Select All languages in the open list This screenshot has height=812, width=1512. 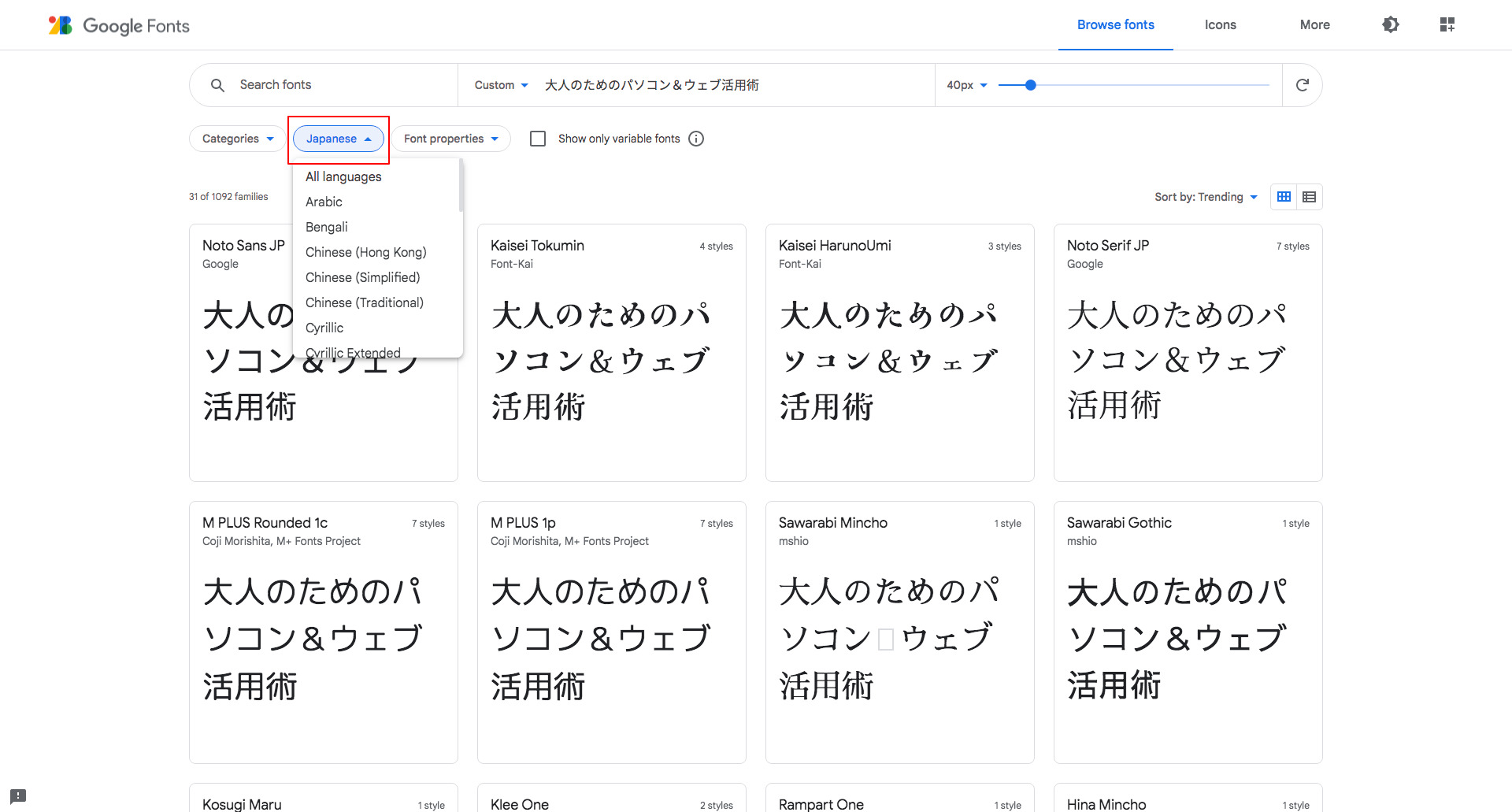343,176
